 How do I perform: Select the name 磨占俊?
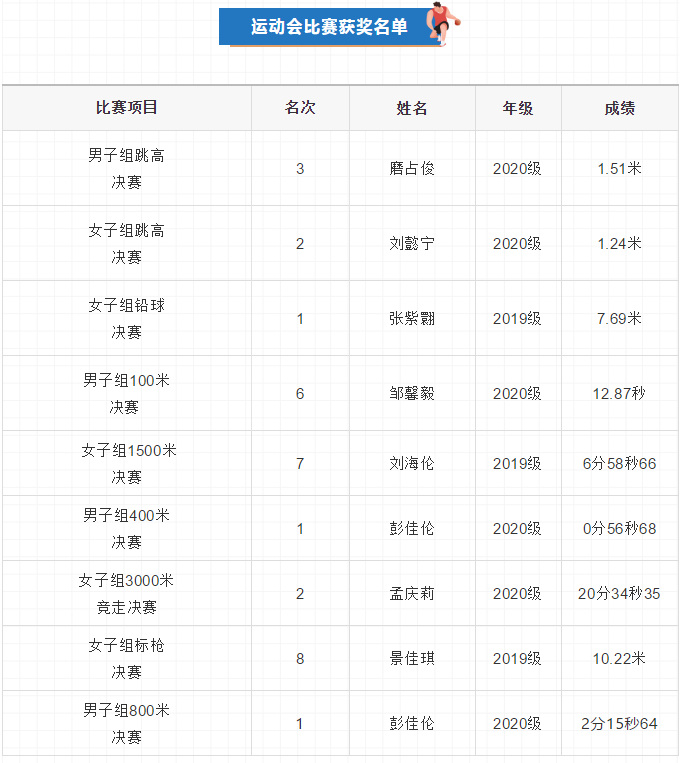[x=412, y=169]
